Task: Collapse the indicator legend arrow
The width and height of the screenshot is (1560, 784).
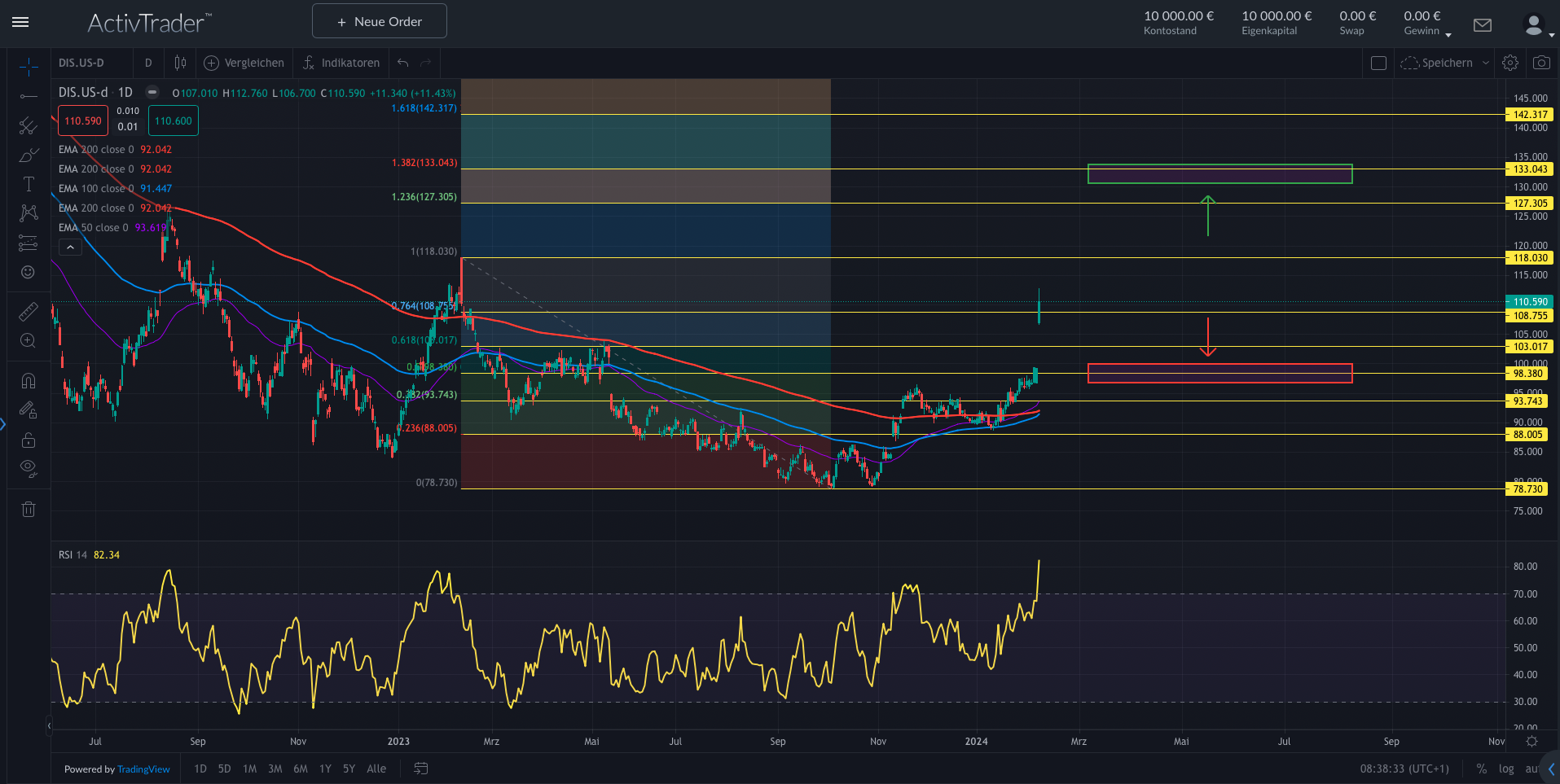Action: [x=70, y=247]
